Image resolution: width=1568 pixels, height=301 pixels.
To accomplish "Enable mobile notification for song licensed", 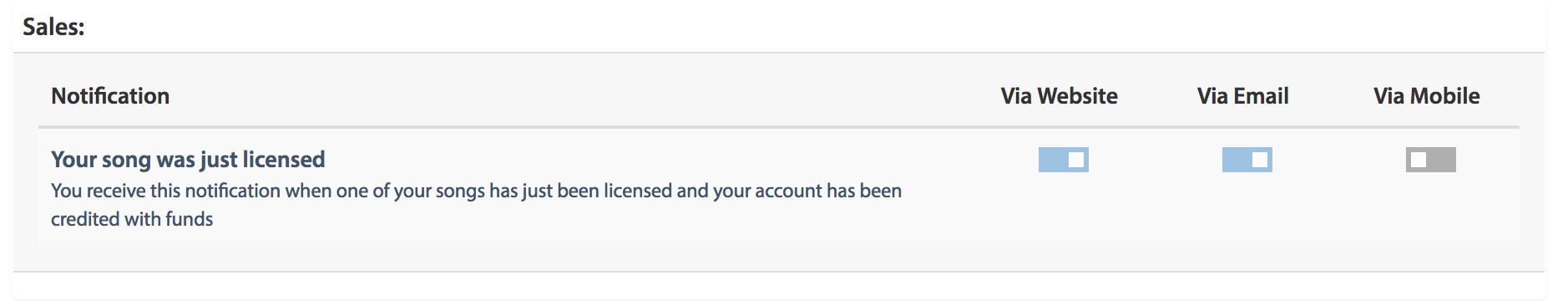I will pyautogui.click(x=1430, y=160).
